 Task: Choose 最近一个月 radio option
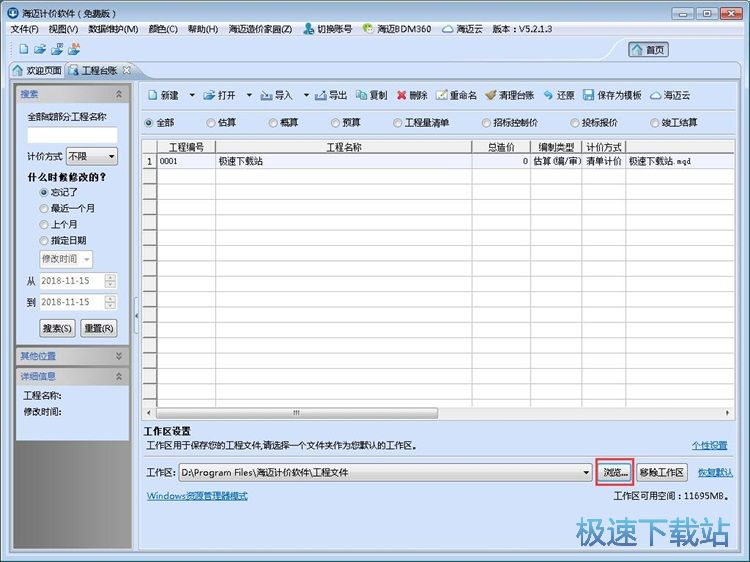pyautogui.click(x=44, y=209)
